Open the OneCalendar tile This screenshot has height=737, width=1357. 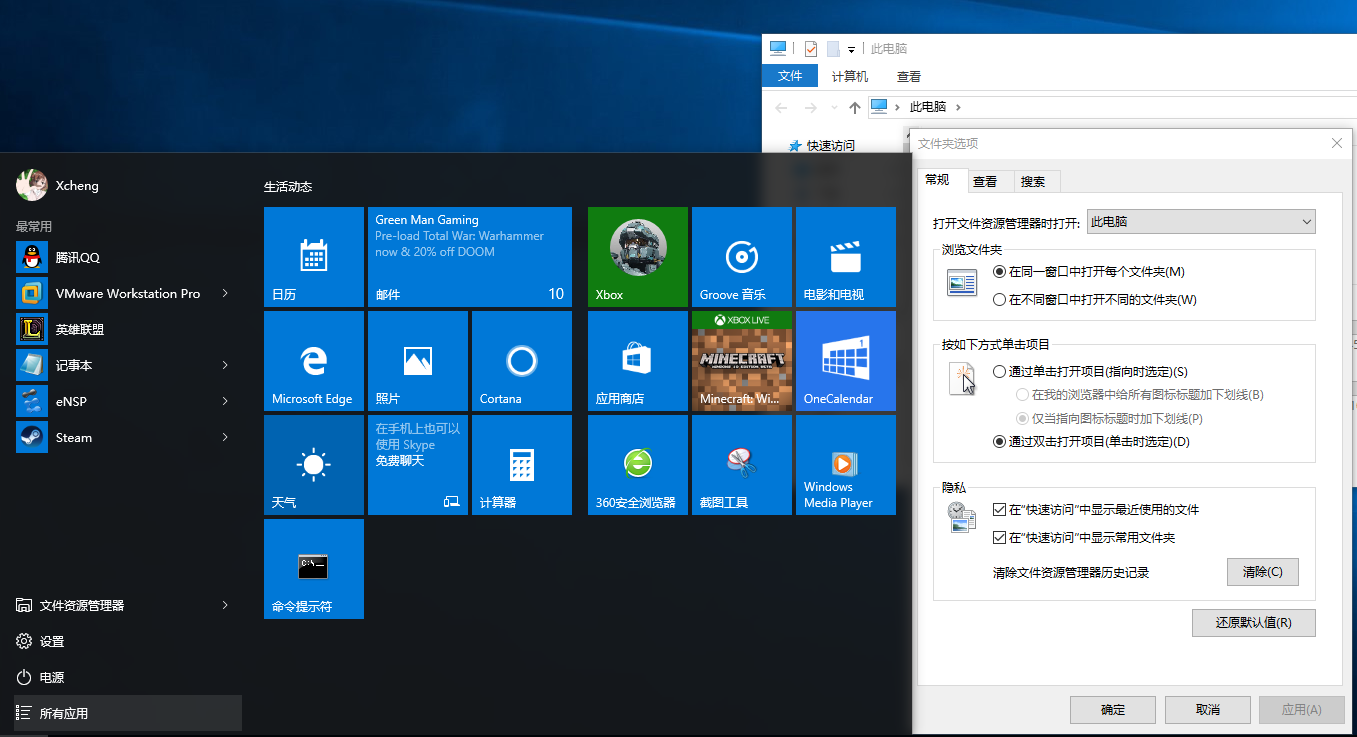pyautogui.click(x=846, y=361)
